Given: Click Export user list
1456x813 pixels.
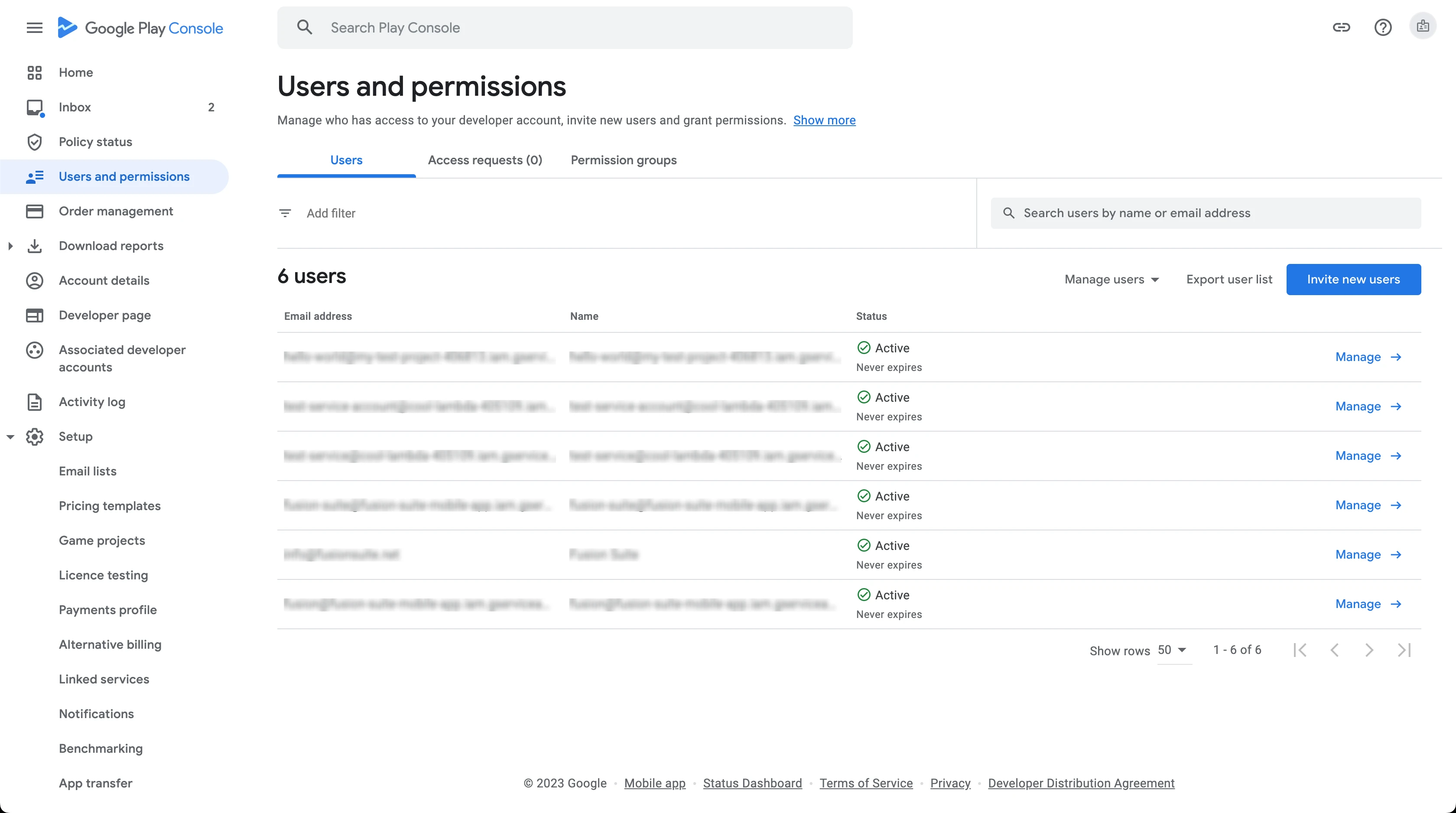Looking at the screenshot, I should point(1229,279).
